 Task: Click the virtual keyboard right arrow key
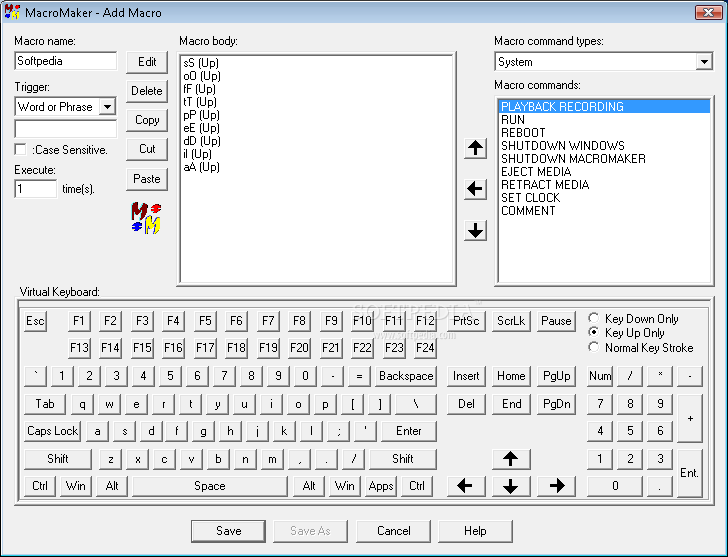click(557, 486)
